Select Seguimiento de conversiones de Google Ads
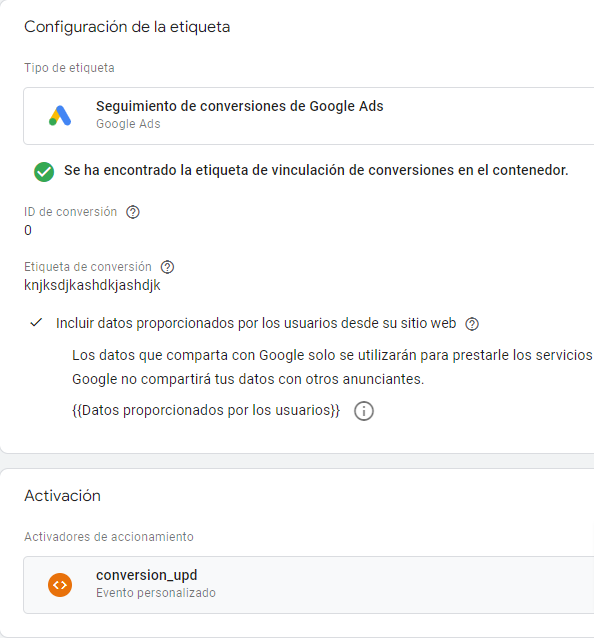 click(x=308, y=116)
